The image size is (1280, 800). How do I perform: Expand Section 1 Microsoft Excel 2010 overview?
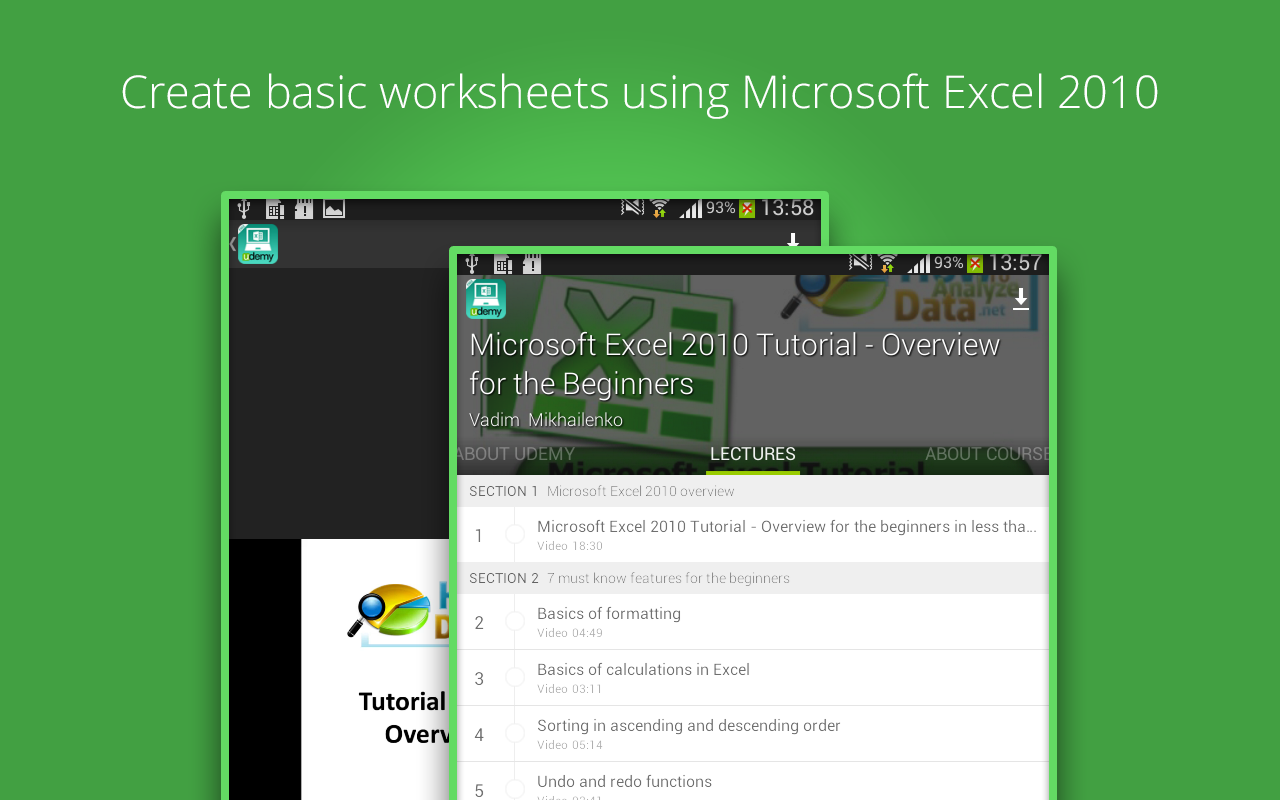pyautogui.click(x=753, y=491)
